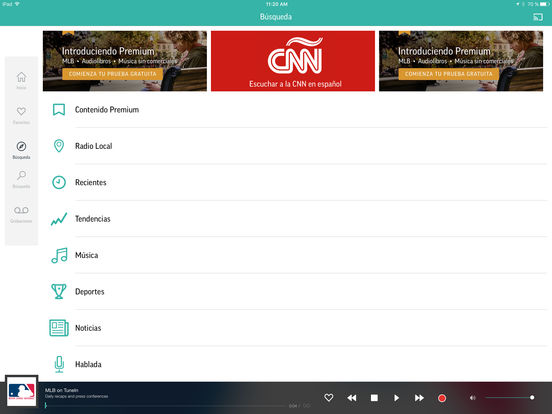Click 'MLB on TuneIn' now playing title
This screenshot has height=414, width=552.
tap(62, 390)
